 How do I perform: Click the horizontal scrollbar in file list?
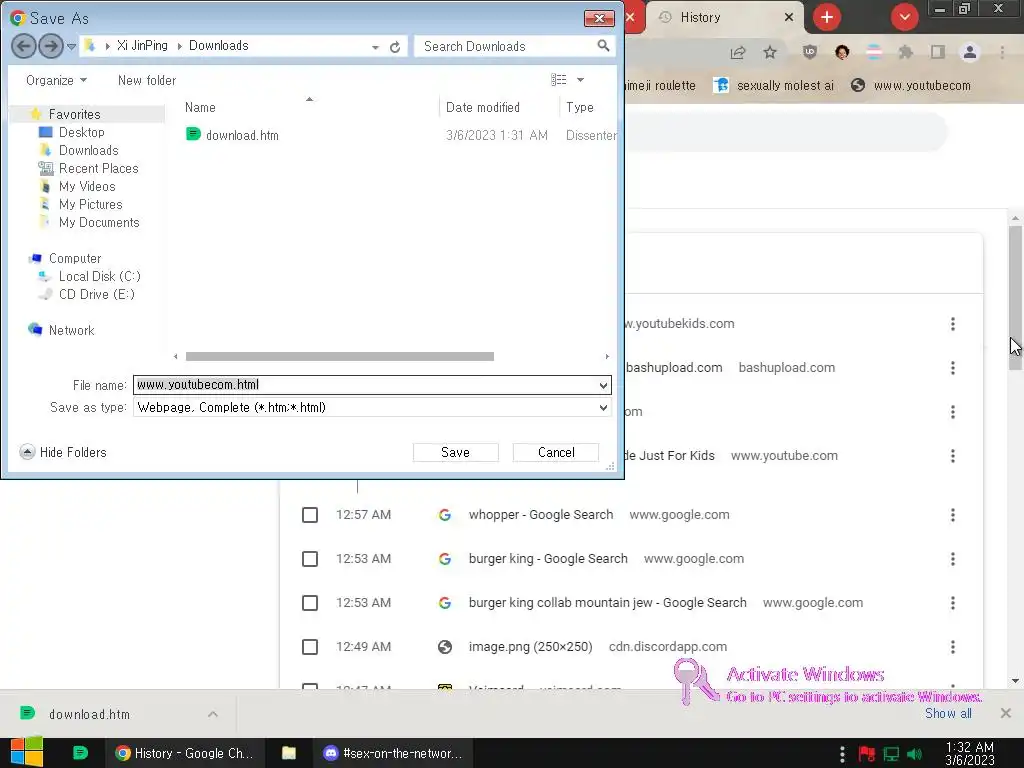[x=340, y=357]
